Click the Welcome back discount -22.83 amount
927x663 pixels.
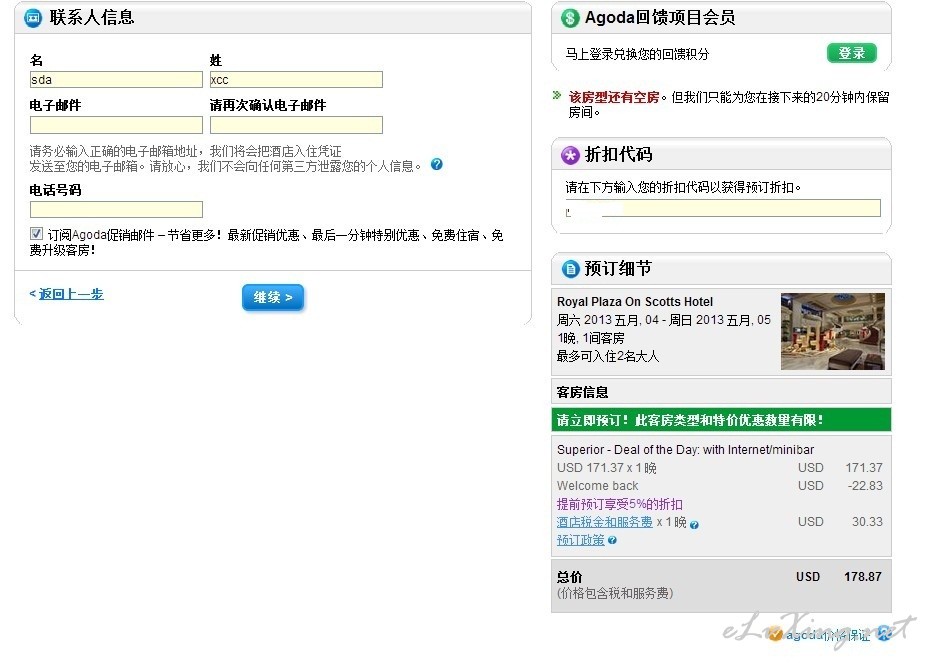click(865, 486)
